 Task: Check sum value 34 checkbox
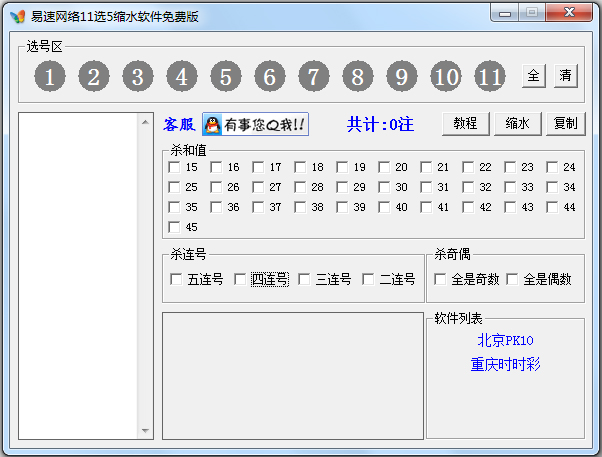pyautogui.click(x=552, y=187)
